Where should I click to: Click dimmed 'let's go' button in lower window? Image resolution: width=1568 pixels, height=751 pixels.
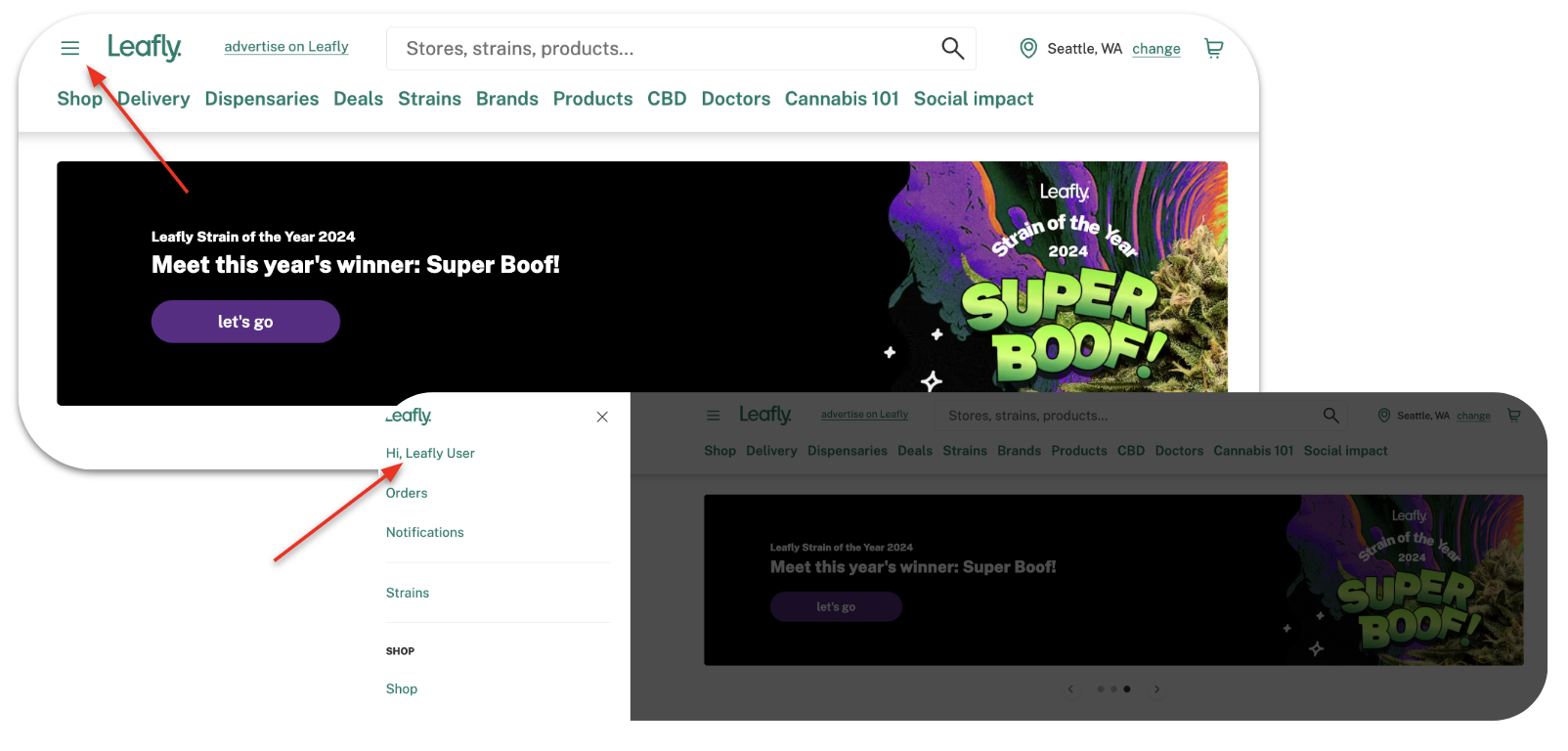click(836, 606)
